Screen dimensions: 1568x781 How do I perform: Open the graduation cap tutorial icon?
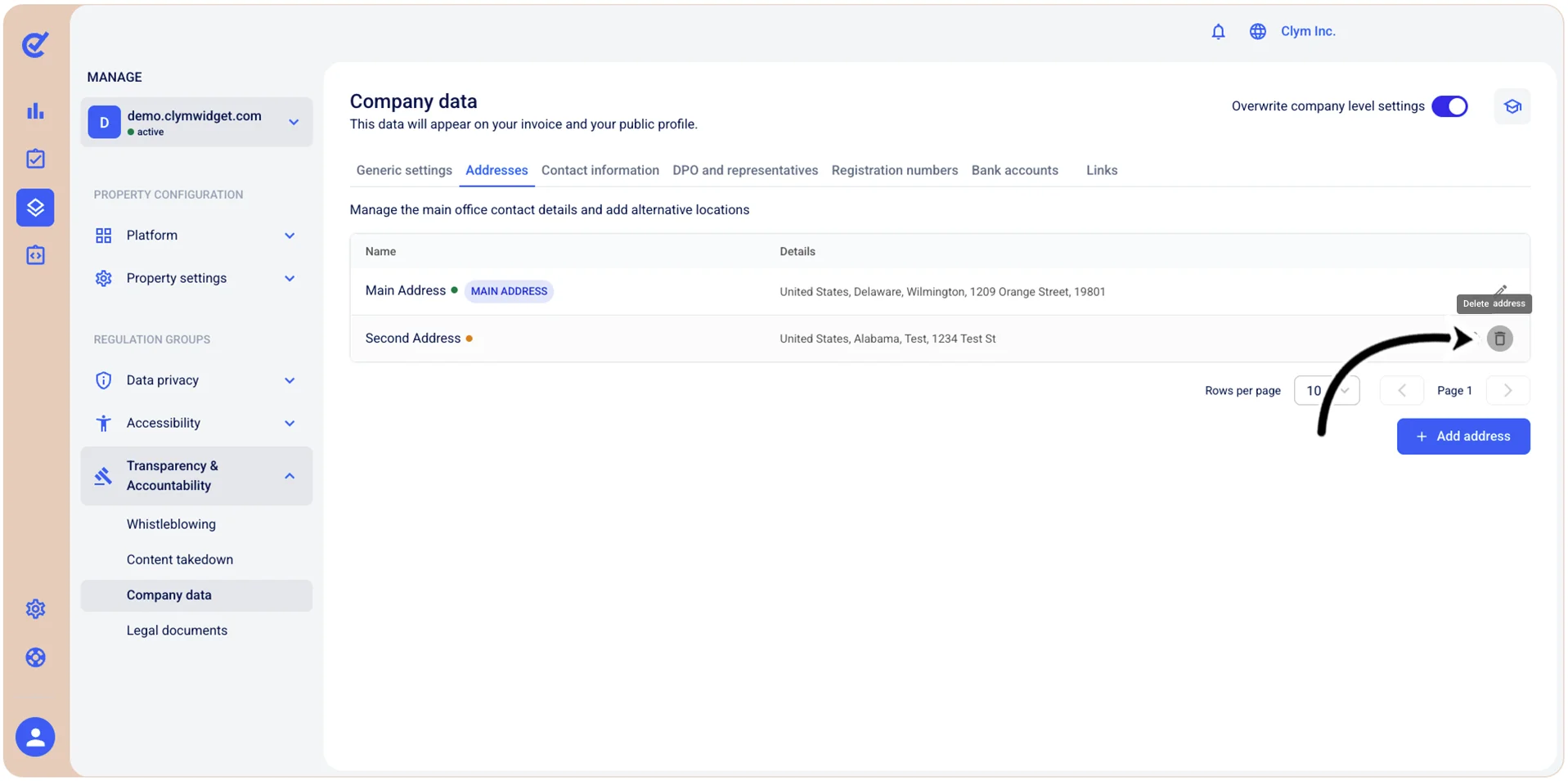[1512, 106]
